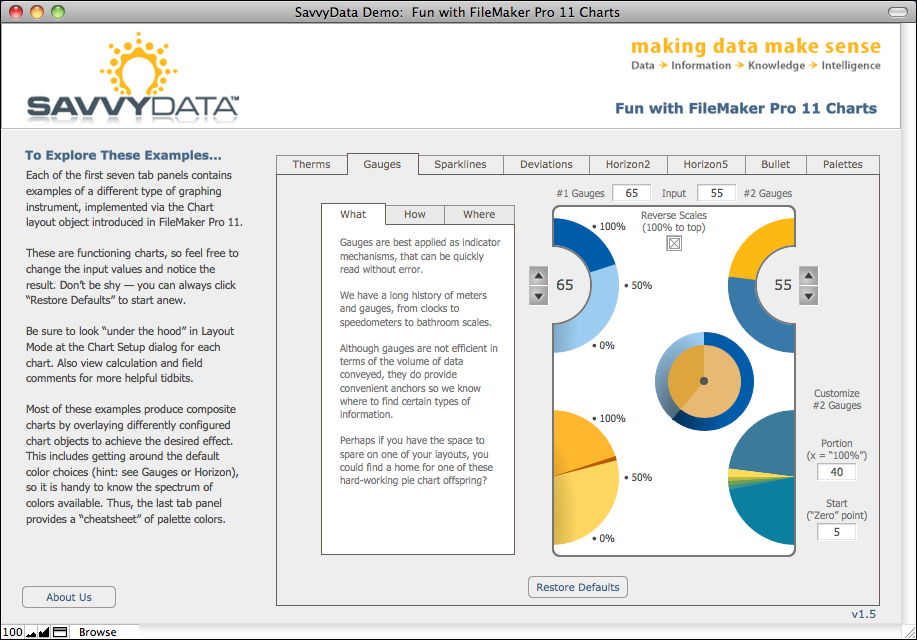Viewport: 917px width, 640px height.
Task: Open the Bullet tab
Action: point(775,164)
